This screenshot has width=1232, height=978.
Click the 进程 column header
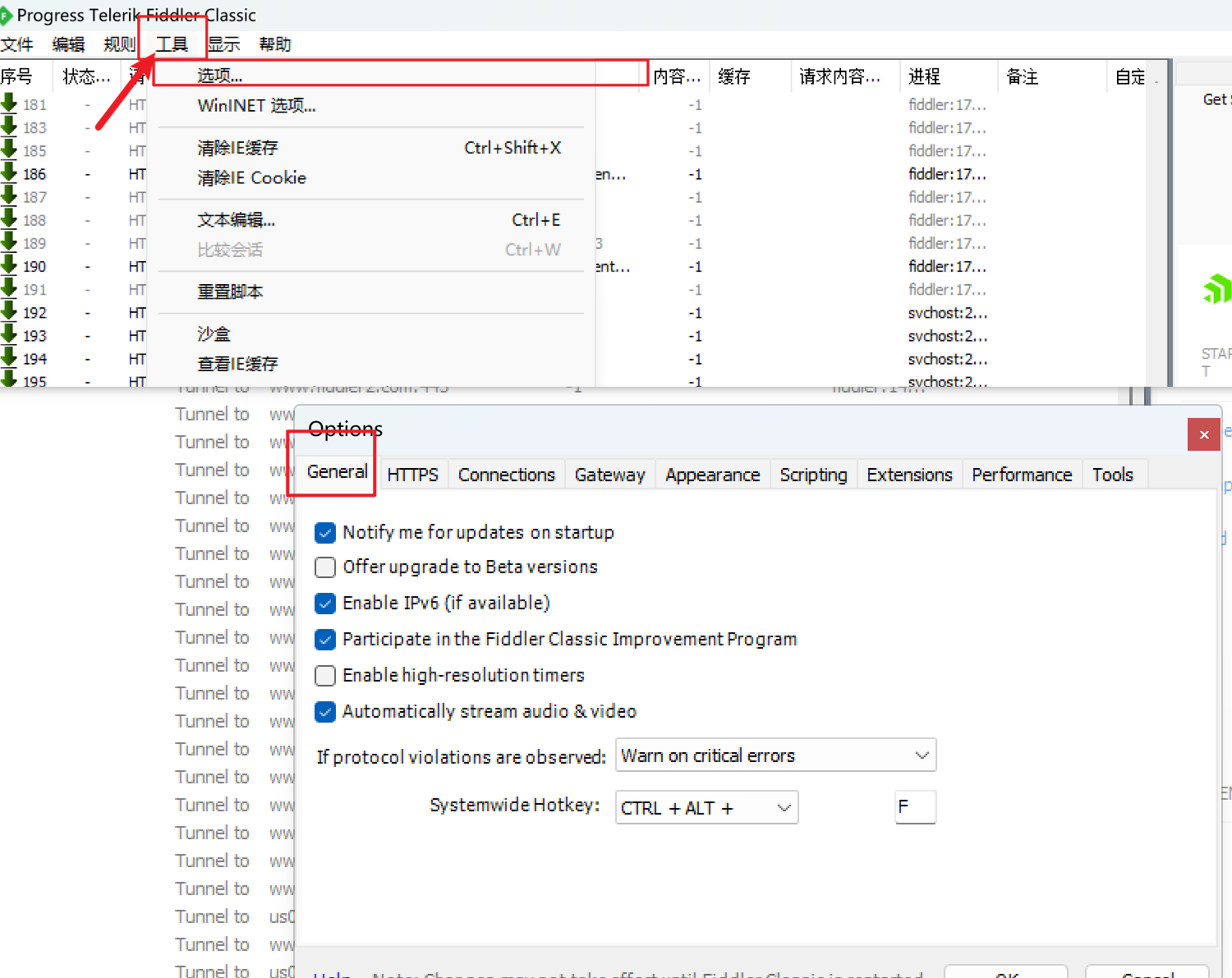coord(949,76)
